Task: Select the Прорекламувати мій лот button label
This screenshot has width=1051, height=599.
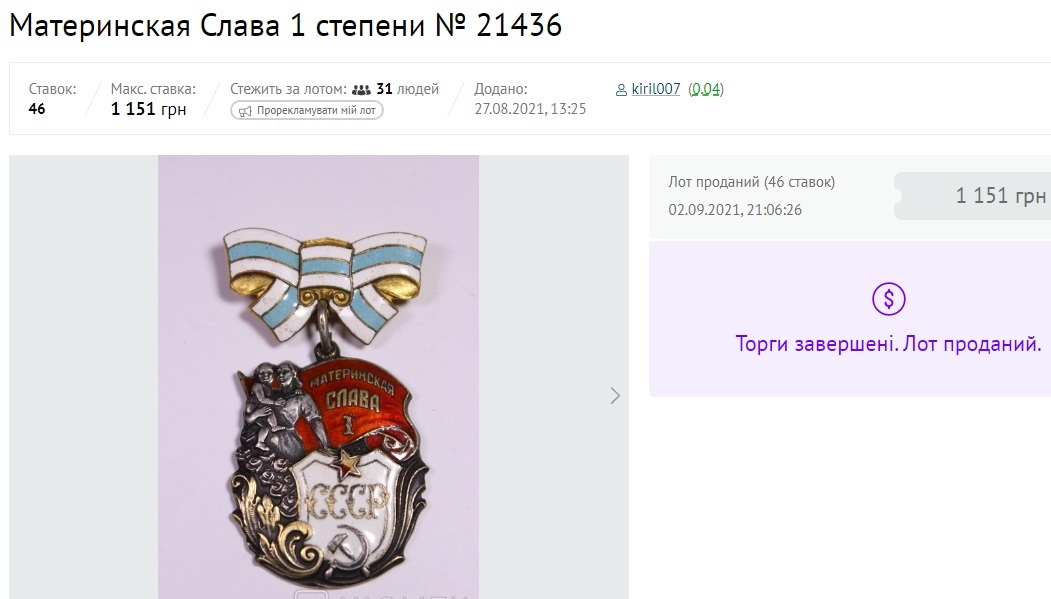Action: pyautogui.click(x=316, y=111)
